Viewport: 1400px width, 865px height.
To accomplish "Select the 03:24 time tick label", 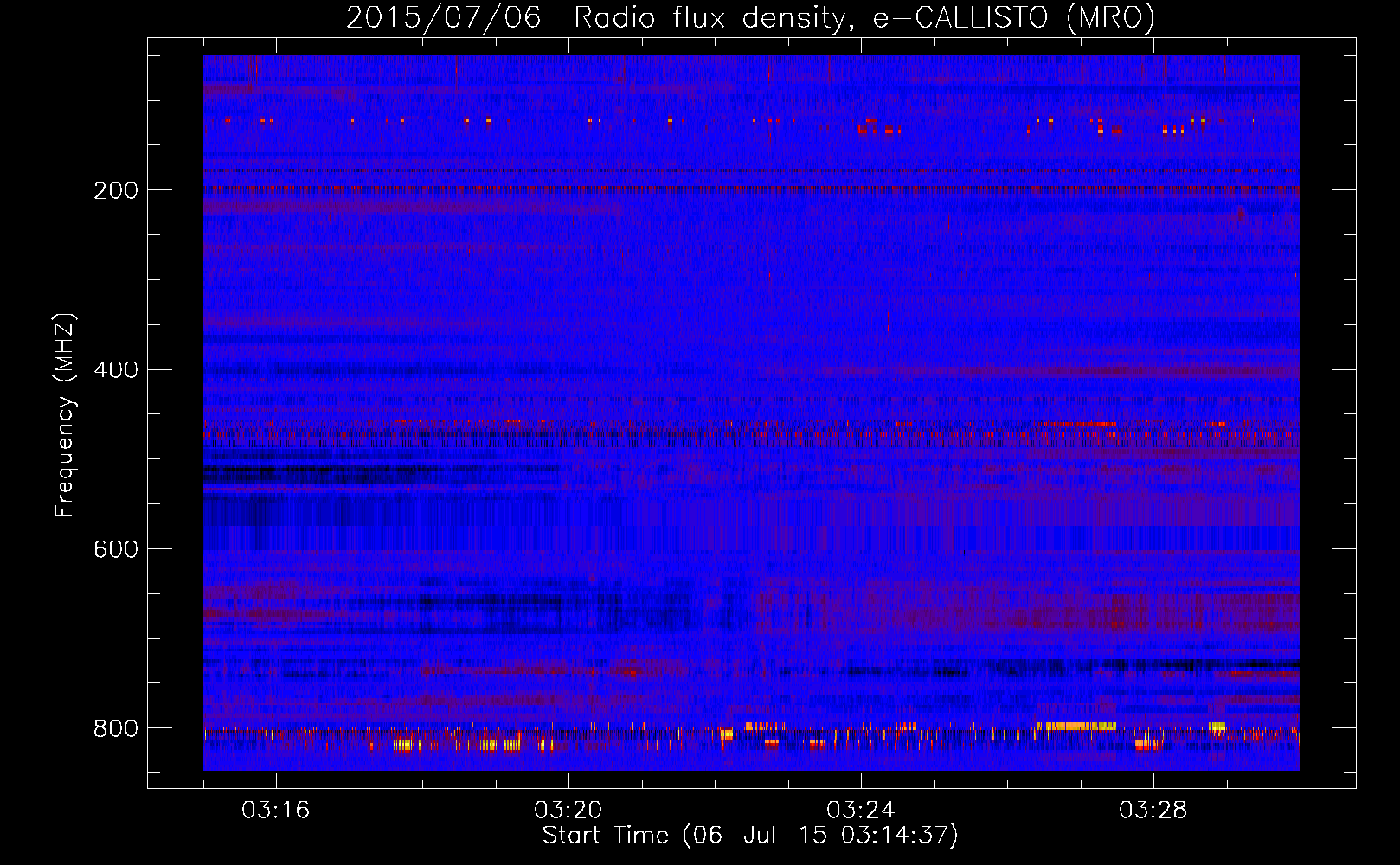I will click(861, 811).
